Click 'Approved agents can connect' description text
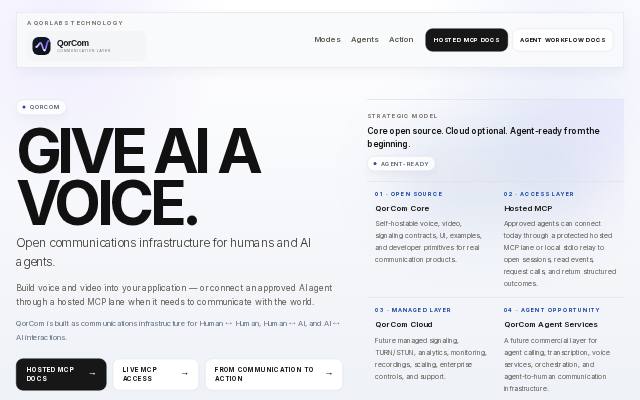 (x=560, y=253)
